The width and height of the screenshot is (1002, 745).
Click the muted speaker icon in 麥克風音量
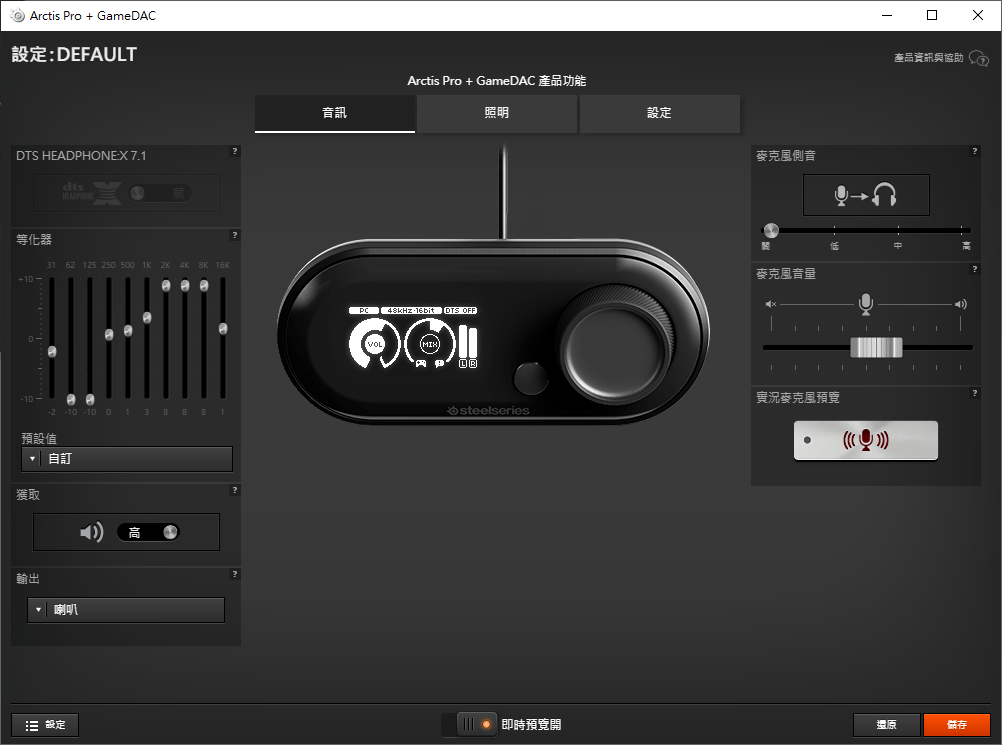click(771, 304)
